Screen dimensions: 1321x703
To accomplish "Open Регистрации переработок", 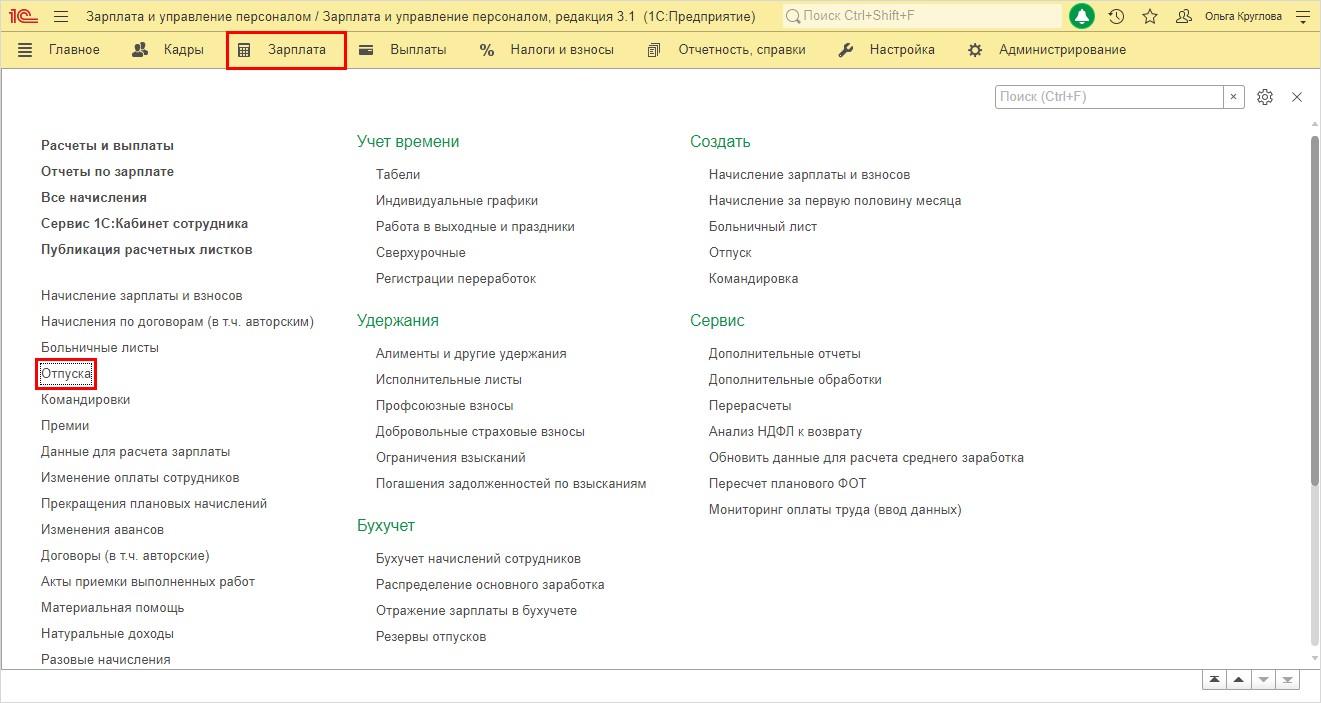I will coord(456,278).
